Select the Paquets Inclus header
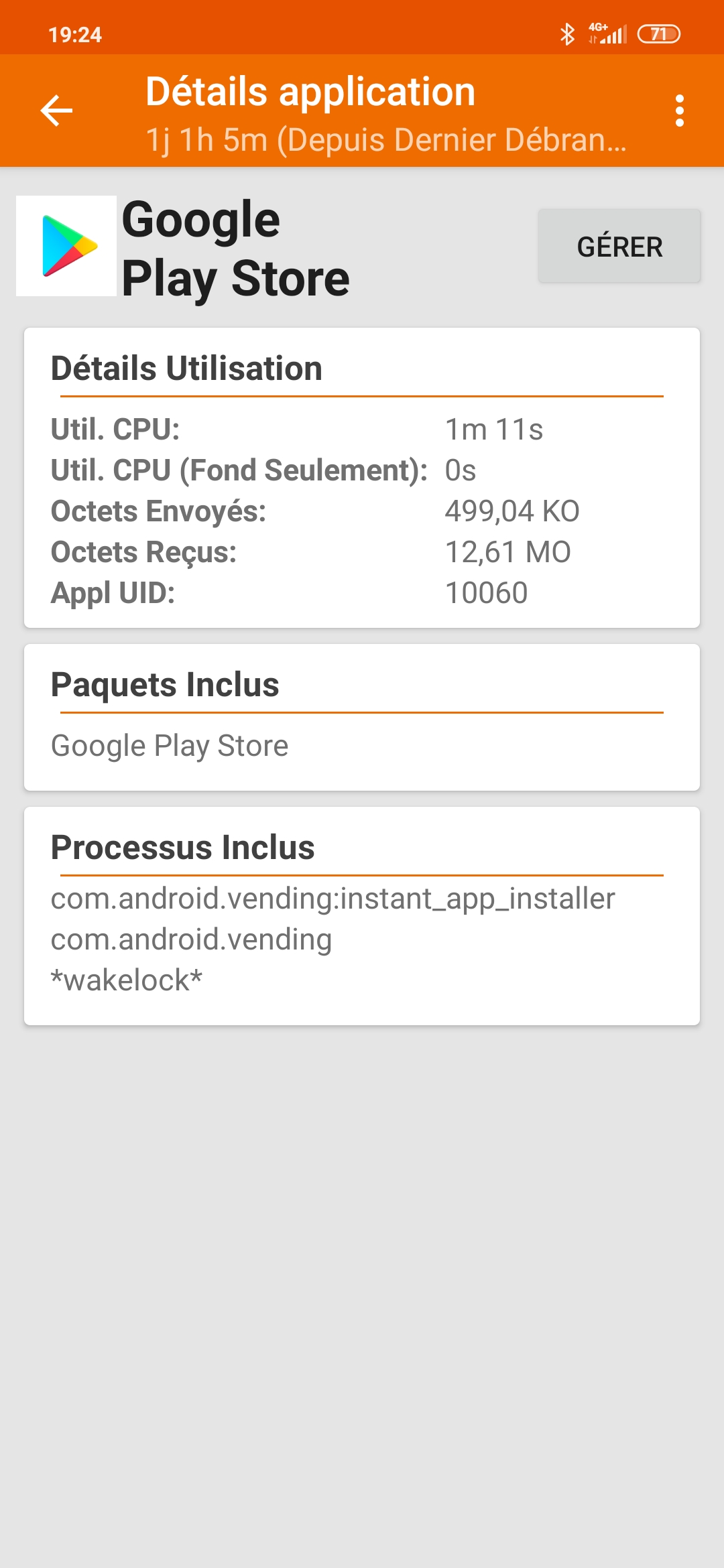 pos(165,685)
